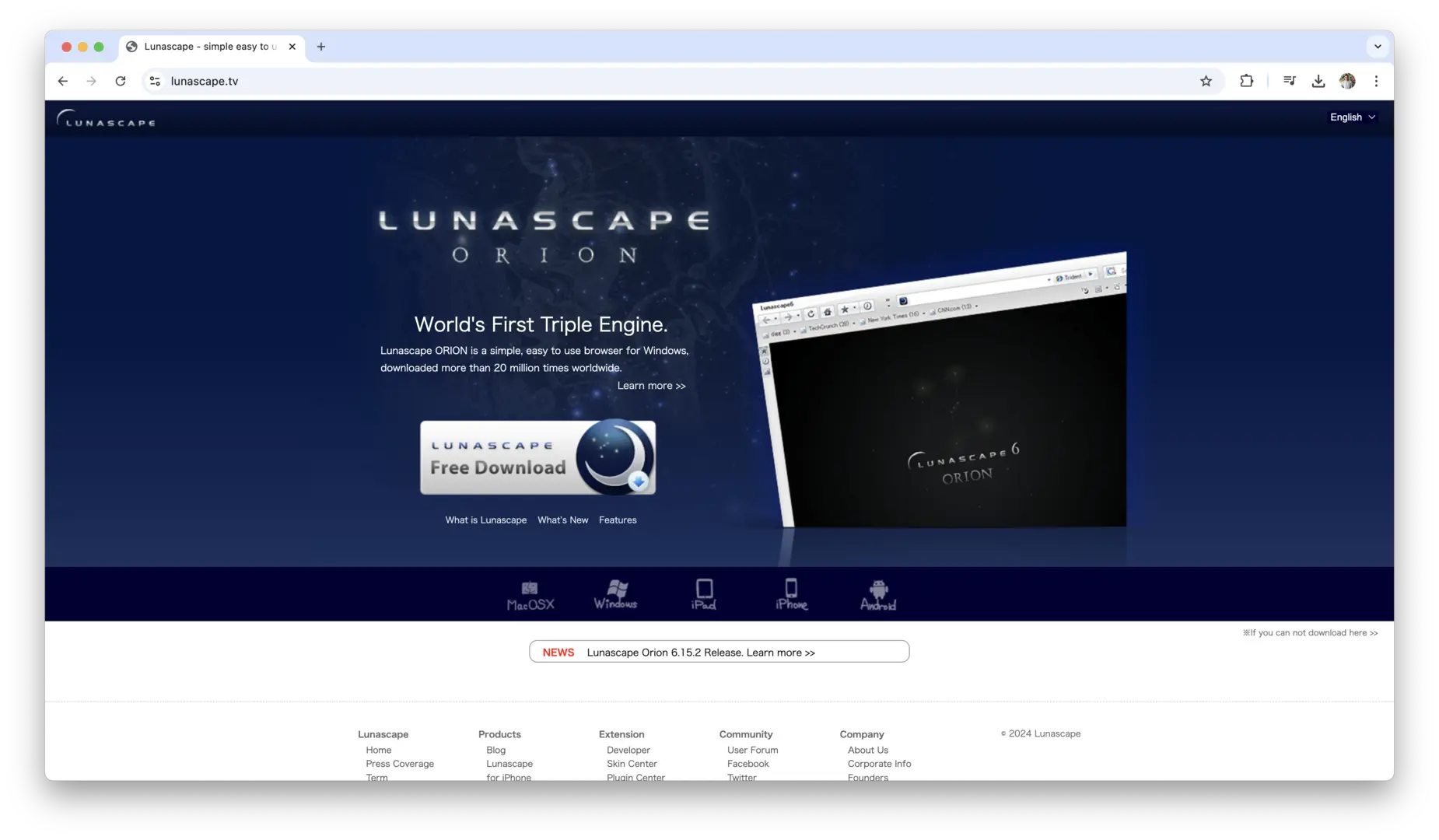The width and height of the screenshot is (1439, 840).
Task: Click the browser forward arrow
Action: pos(92,81)
